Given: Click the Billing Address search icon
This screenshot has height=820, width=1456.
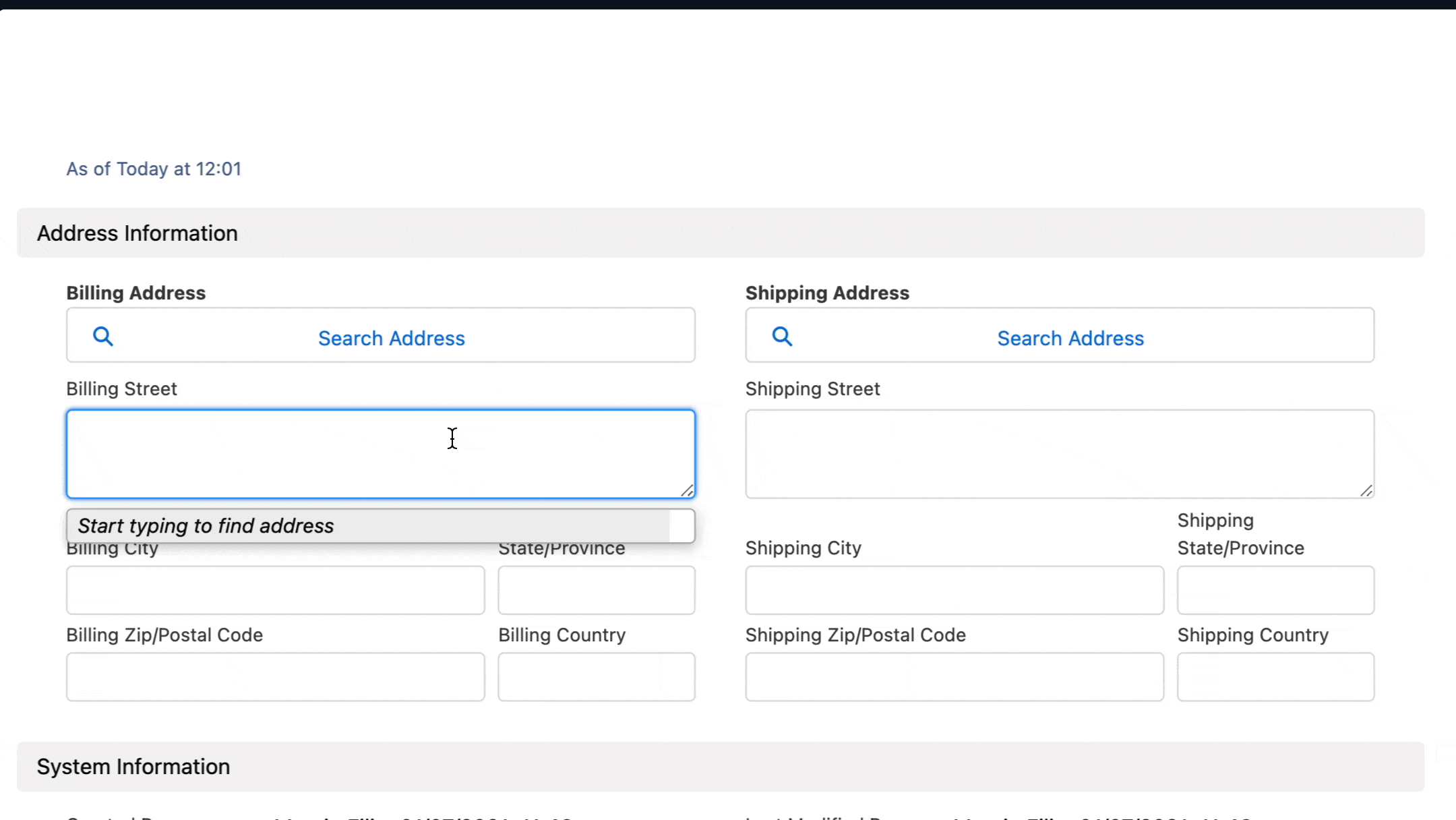Looking at the screenshot, I should (x=103, y=337).
